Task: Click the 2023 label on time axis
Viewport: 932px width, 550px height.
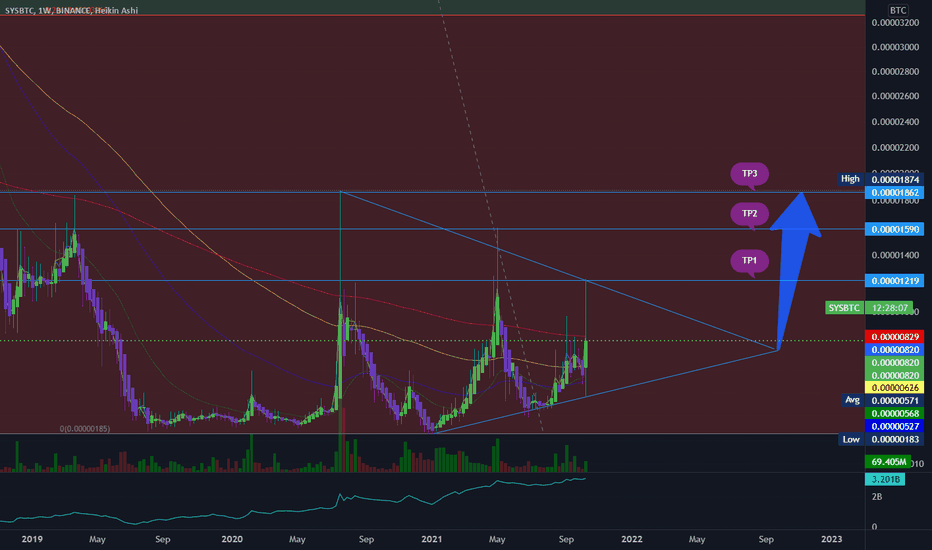Action: 832,539
